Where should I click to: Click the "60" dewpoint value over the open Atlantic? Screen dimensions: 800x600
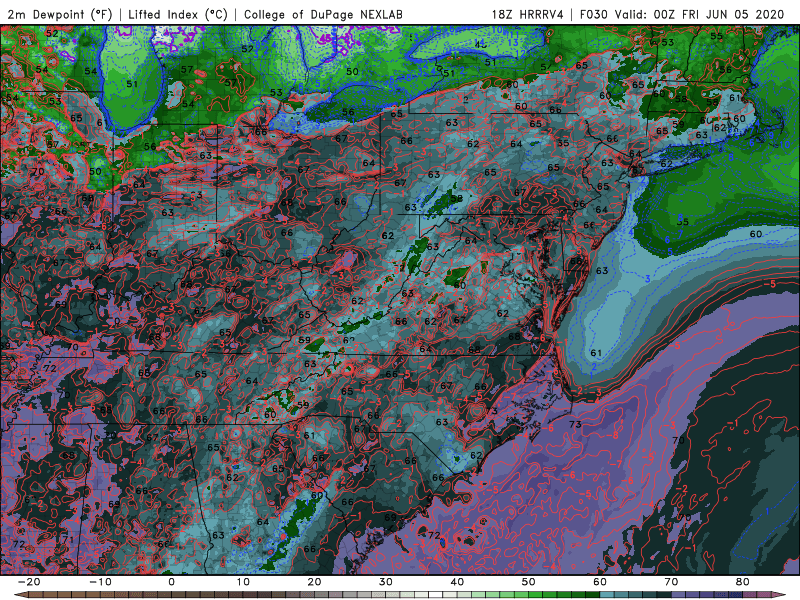click(x=756, y=234)
